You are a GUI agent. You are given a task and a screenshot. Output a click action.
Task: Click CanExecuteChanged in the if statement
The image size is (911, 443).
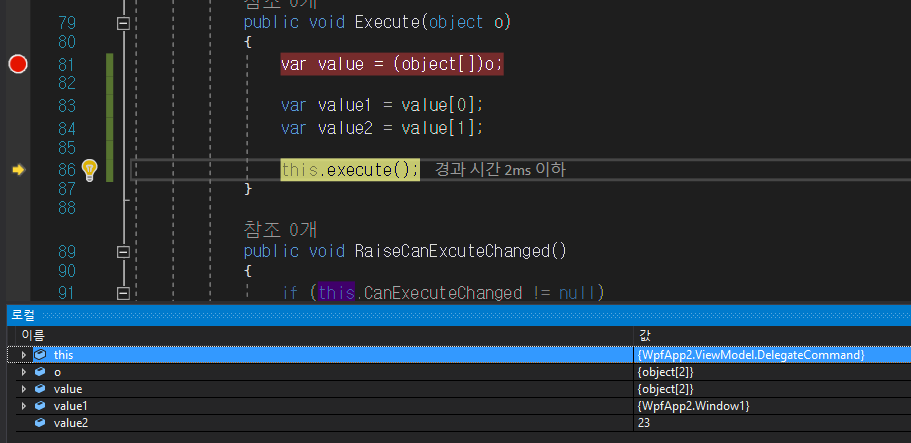[x=442, y=292]
